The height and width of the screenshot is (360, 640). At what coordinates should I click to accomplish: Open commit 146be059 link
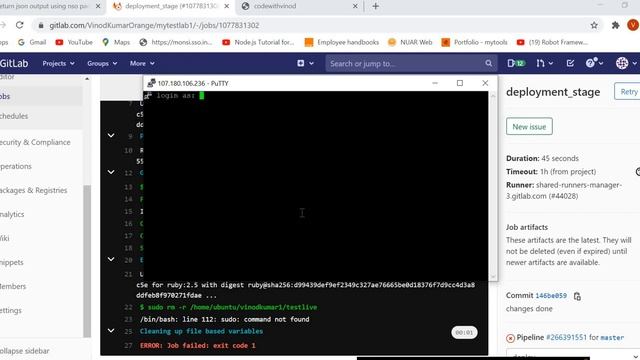pos(551,296)
